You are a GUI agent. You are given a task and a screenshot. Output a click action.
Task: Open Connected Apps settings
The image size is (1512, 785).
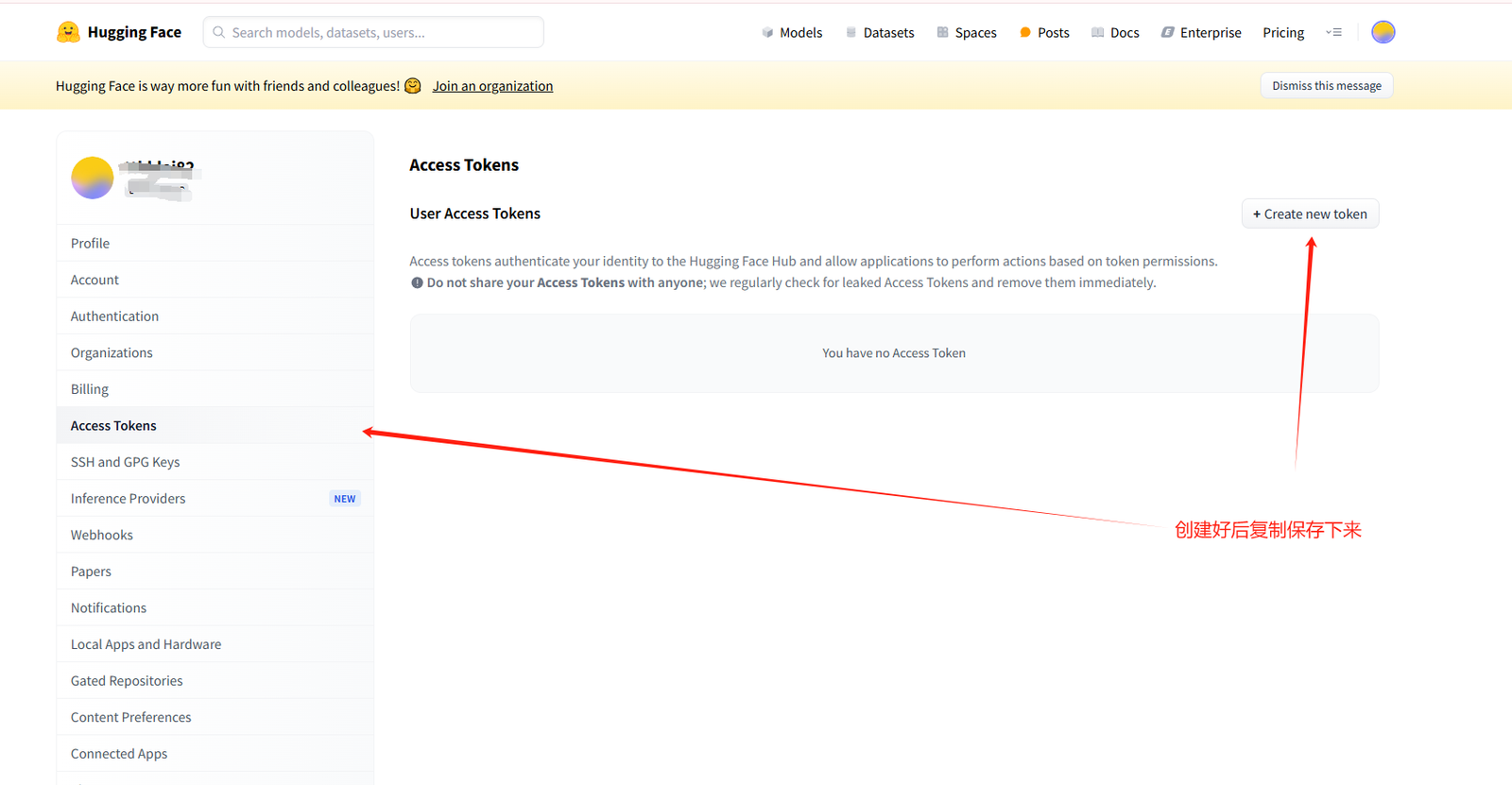point(215,754)
